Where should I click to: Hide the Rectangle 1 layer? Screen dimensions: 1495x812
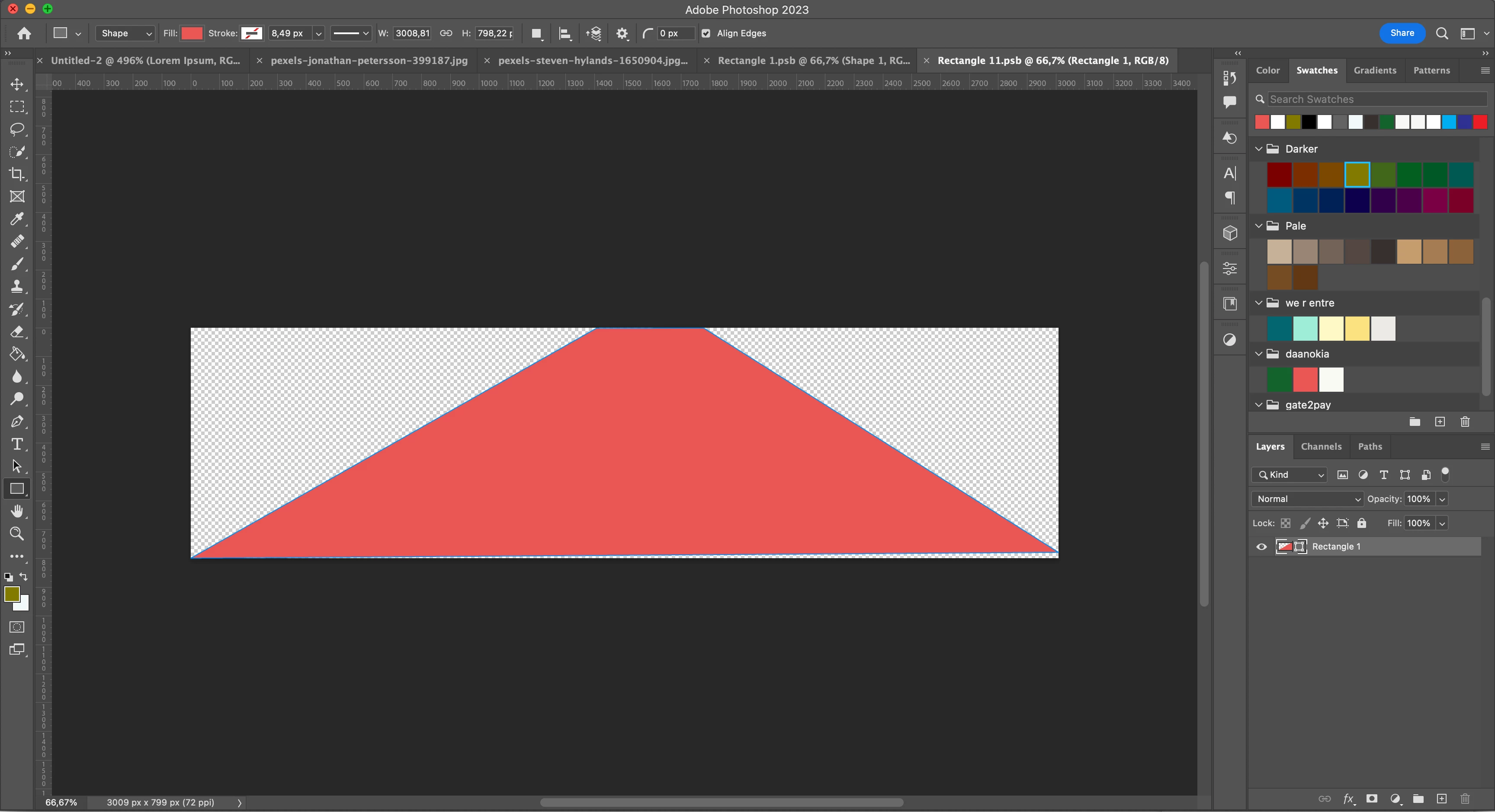1261,547
